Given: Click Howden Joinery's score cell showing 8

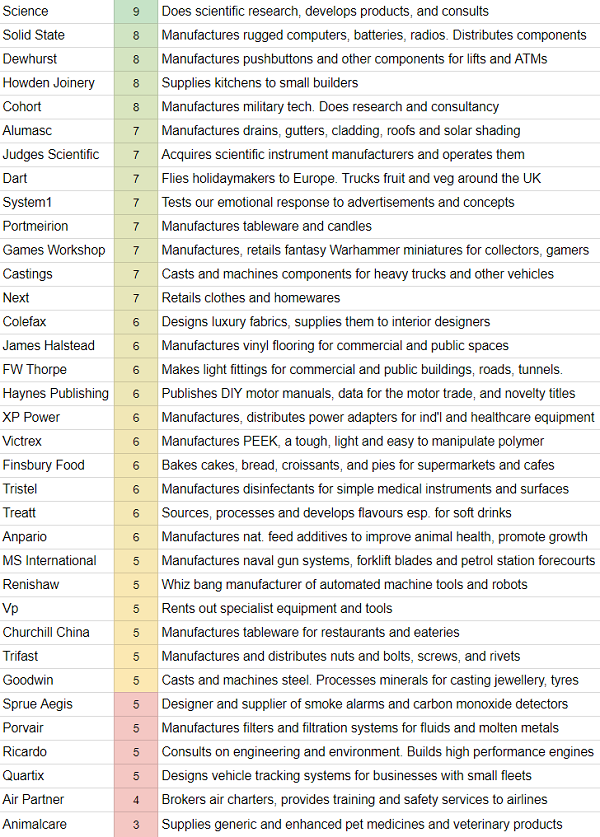Looking at the screenshot, I should click(136, 83).
